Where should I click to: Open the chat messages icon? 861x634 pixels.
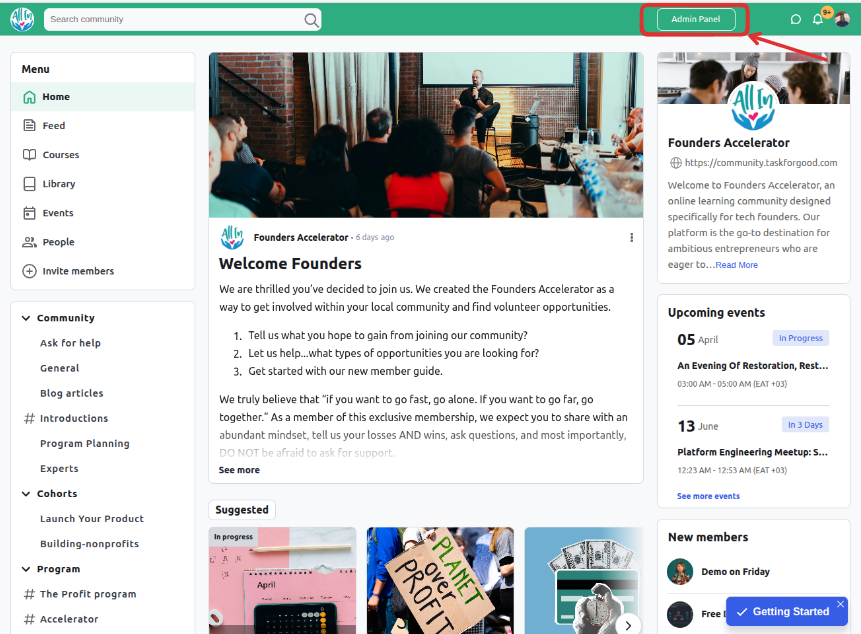click(x=795, y=20)
